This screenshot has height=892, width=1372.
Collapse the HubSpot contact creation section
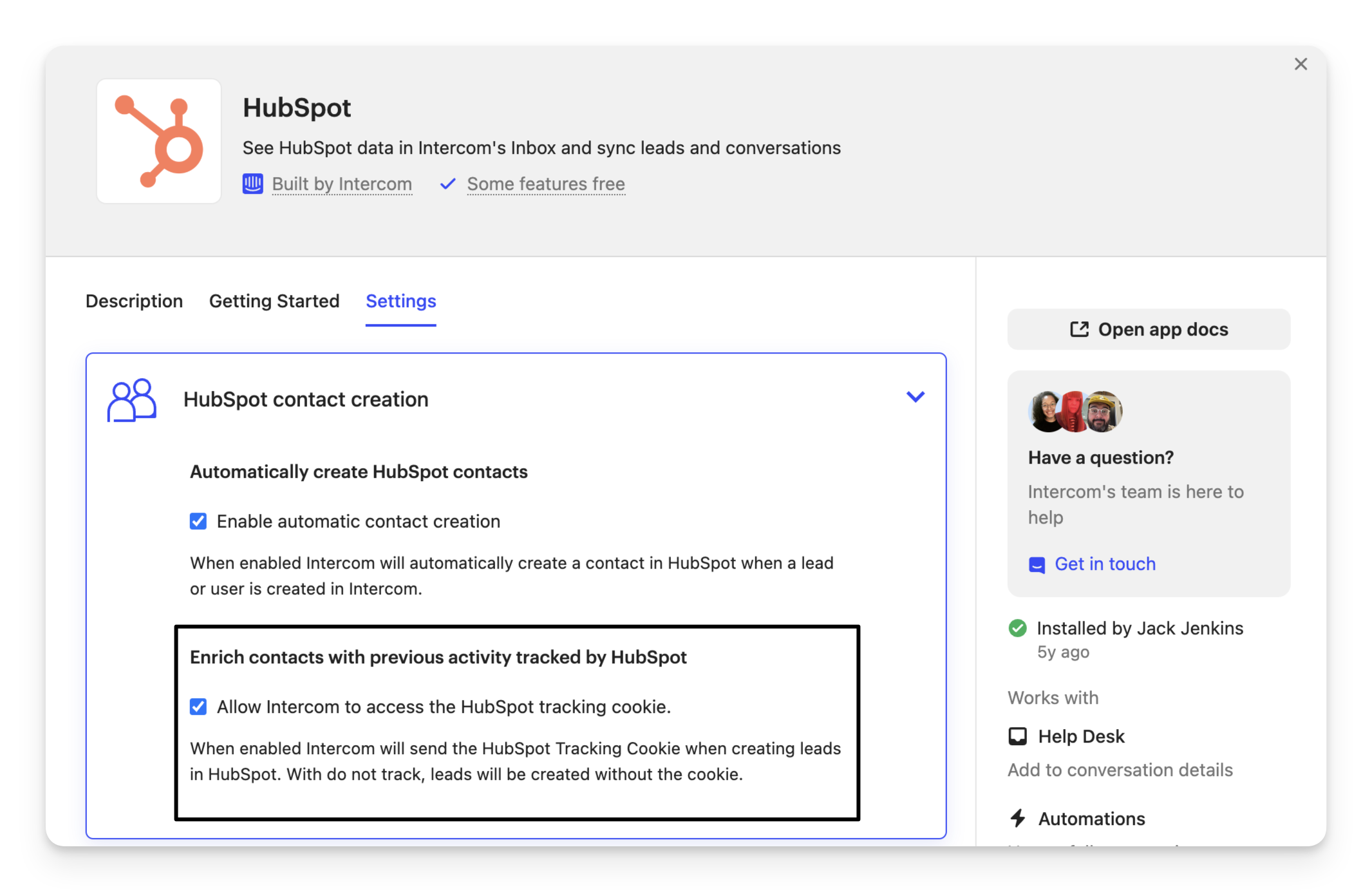(915, 397)
